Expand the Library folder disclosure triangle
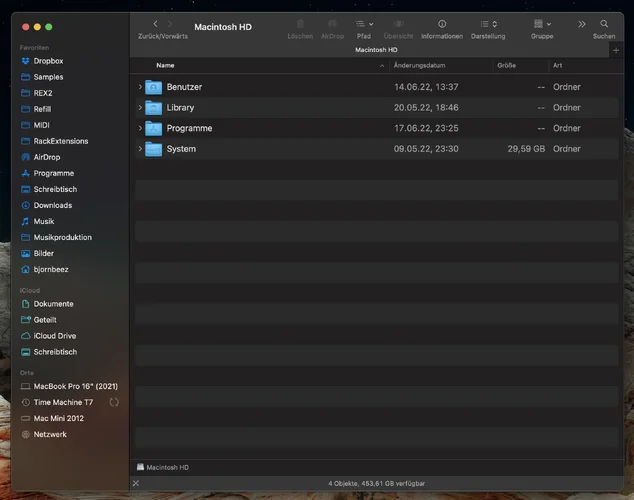Screen dimensions: 634x500 [x=140, y=108]
